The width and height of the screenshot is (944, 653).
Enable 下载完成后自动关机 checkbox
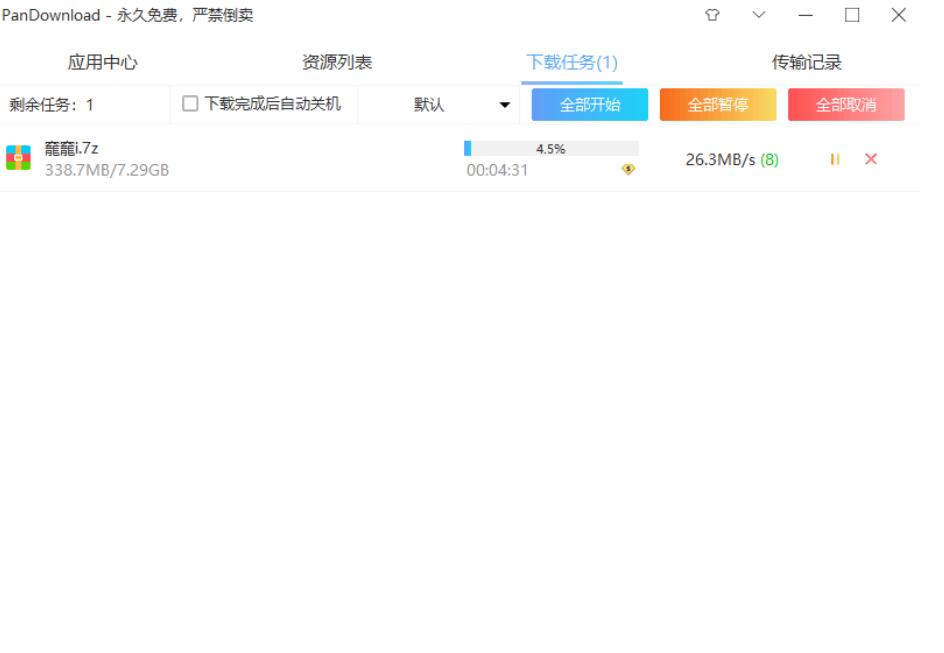pyautogui.click(x=190, y=104)
